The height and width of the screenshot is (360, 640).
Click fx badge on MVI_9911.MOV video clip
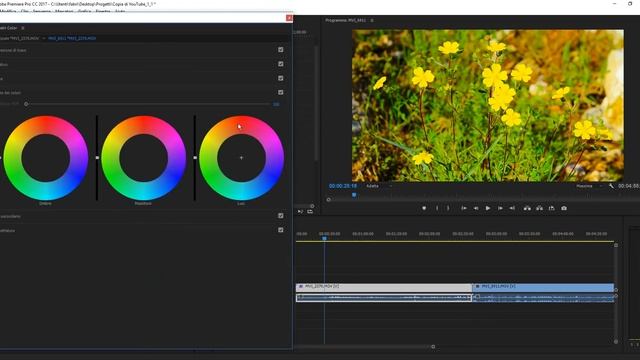478,287
